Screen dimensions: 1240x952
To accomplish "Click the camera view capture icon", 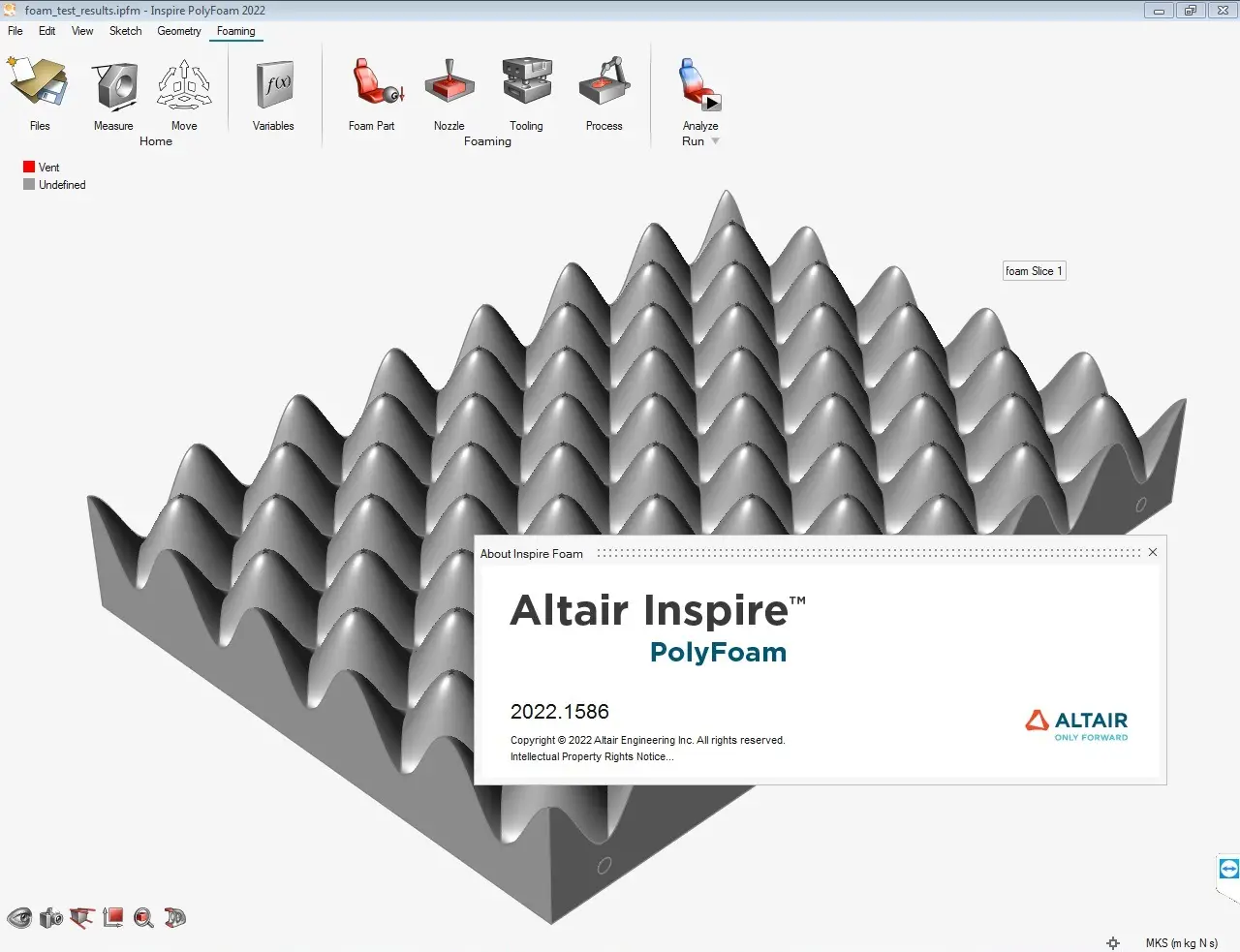I will coord(51,917).
